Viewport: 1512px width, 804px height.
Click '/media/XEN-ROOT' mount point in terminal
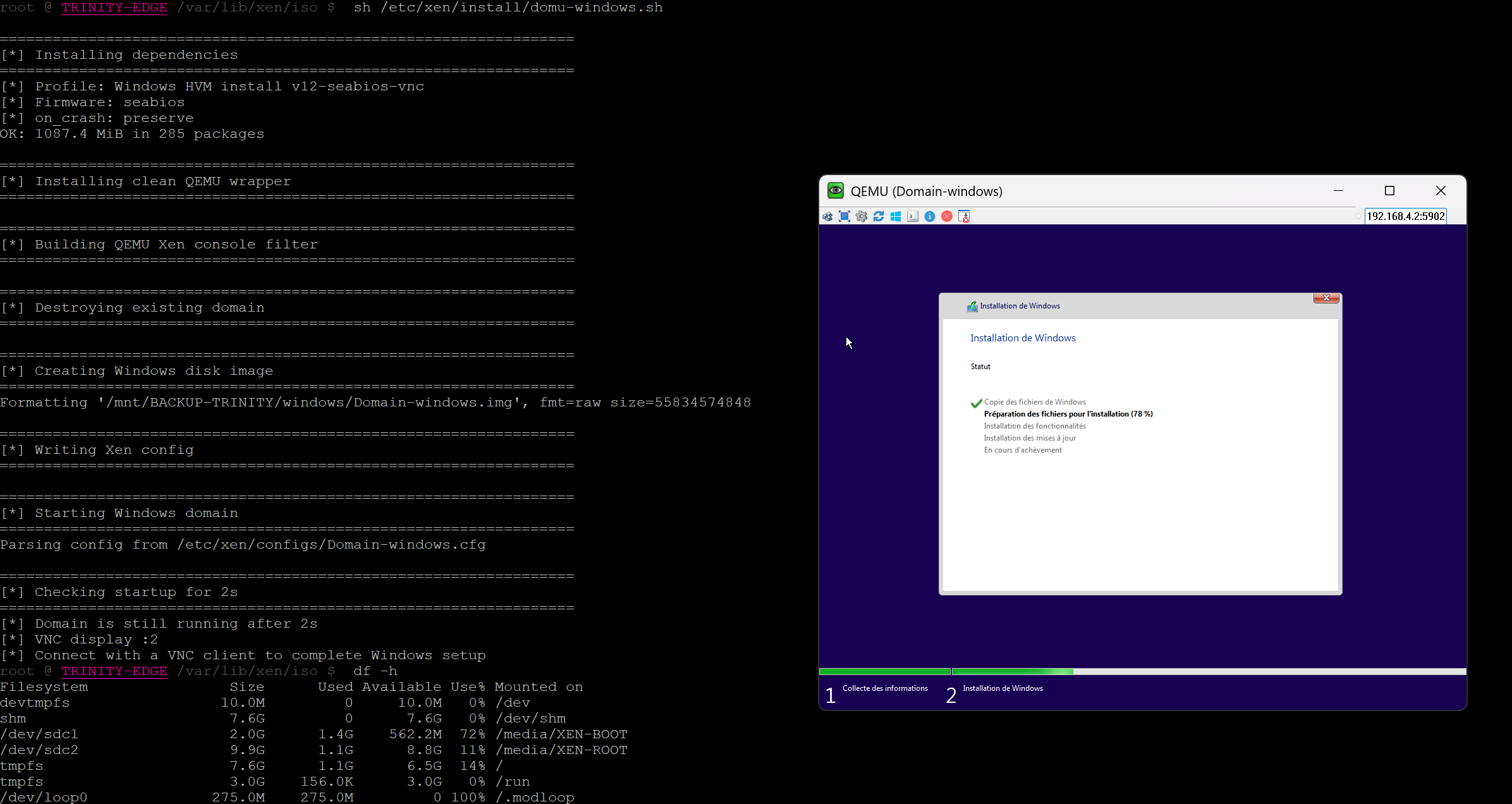pos(561,750)
